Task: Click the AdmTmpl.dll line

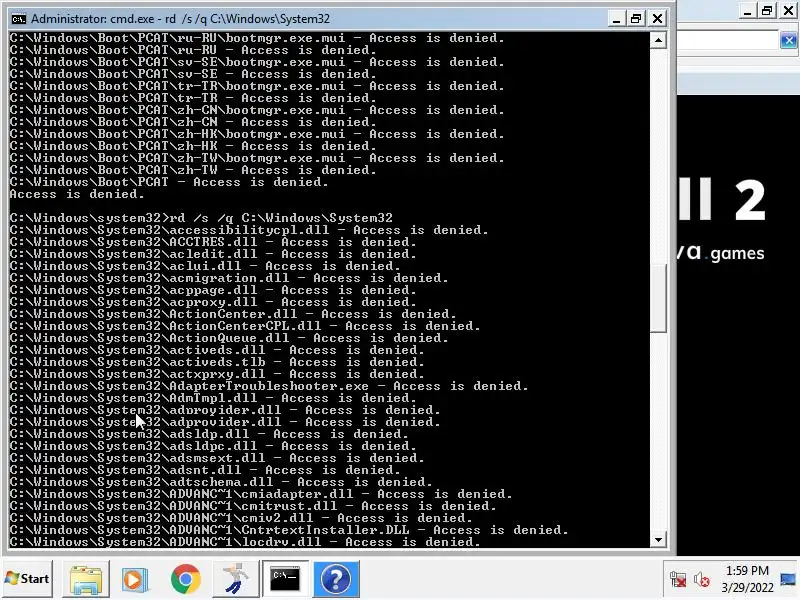Action: 213,398
